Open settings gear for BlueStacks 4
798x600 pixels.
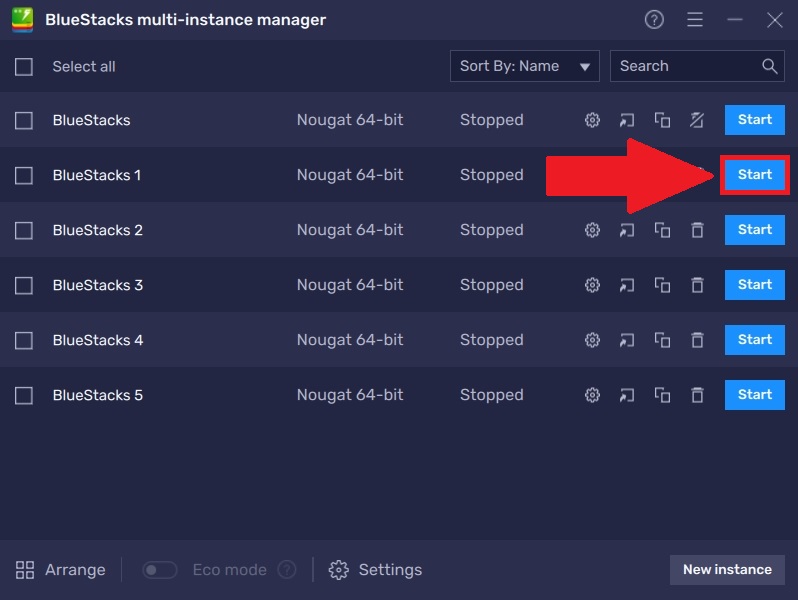[x=592, y=340]
